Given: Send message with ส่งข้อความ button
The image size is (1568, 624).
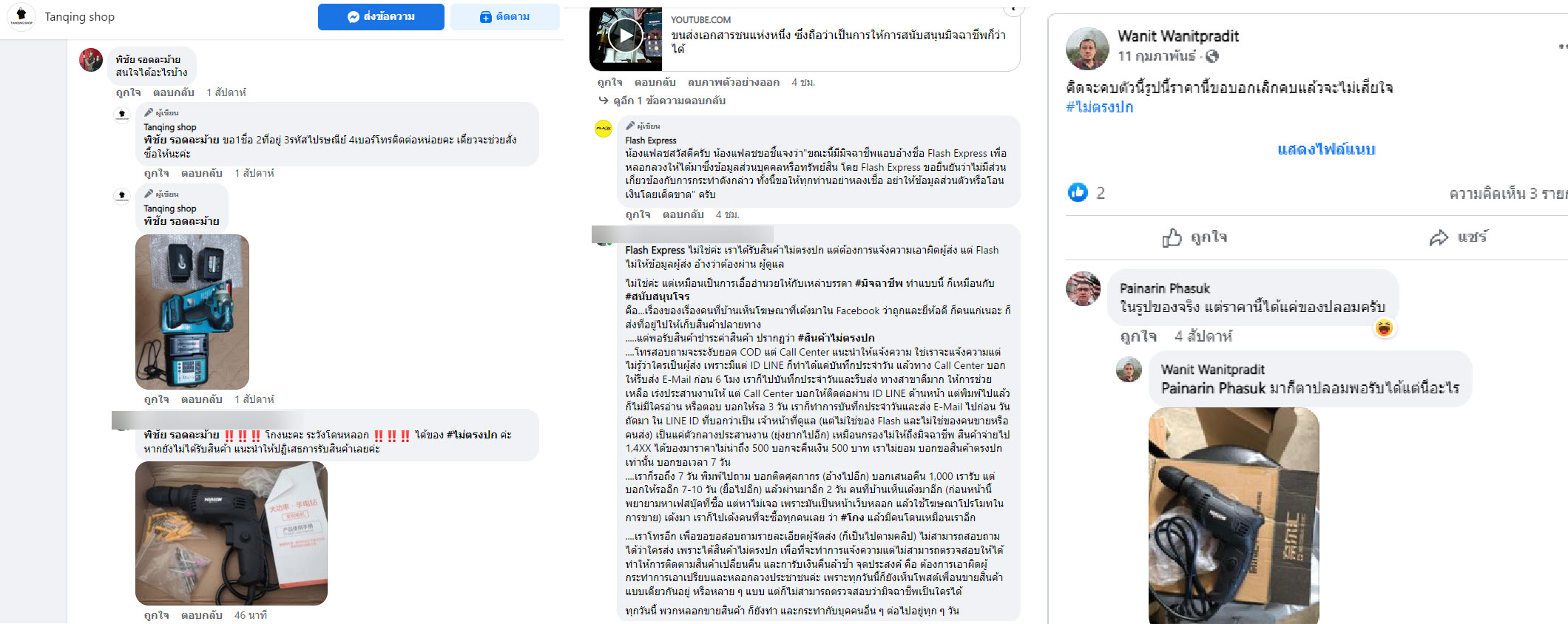Looking at the screenshot, I should [x=381, y=16].
